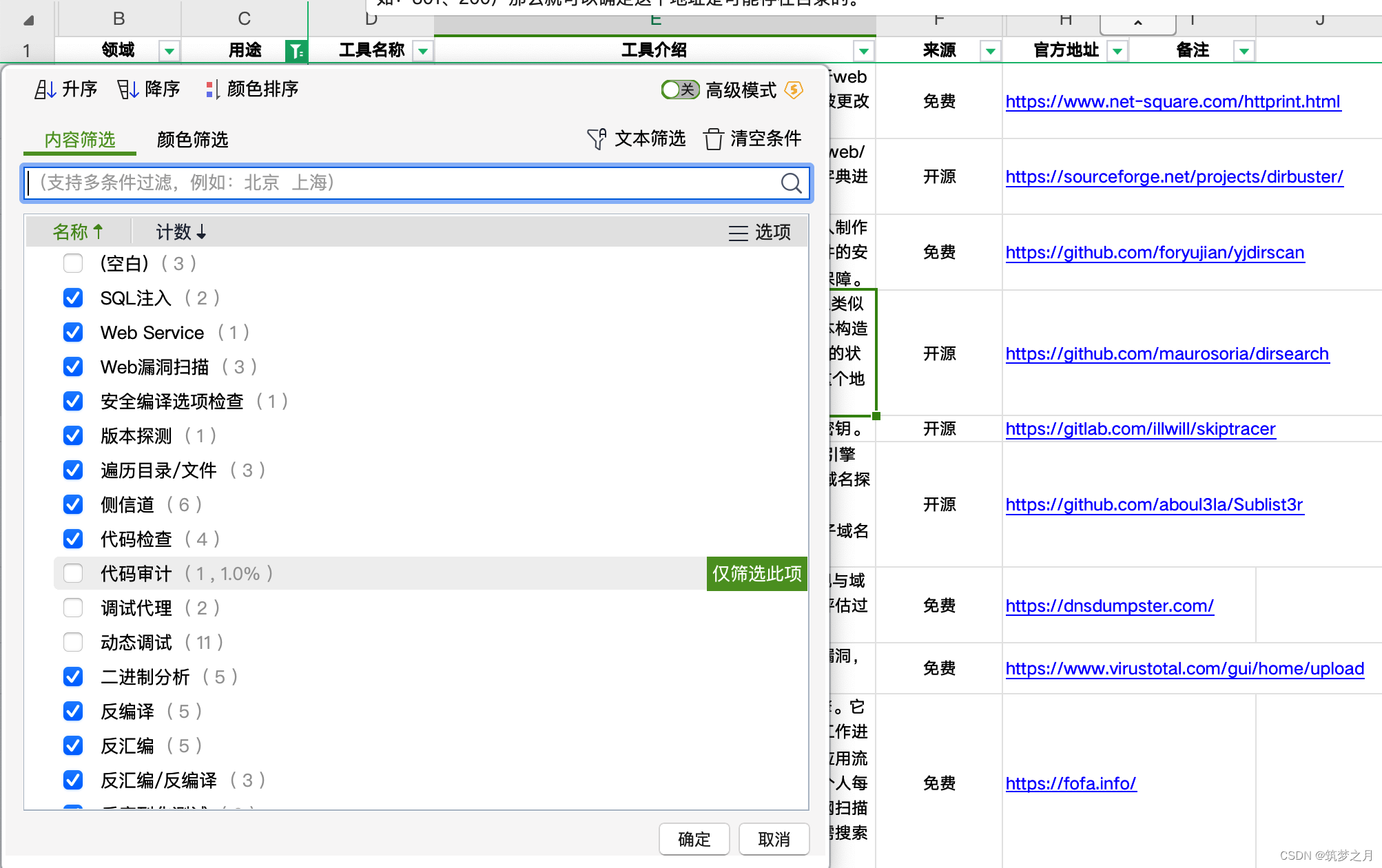Toggle the 高级模式 advanced mode switch
This screenshot has height=868, width=1382.
tap(680, 90)
